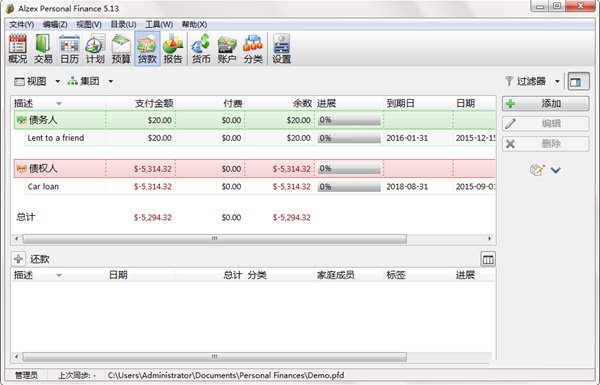Open the 概况 overview toolbar icon
600x385 pixels.
click(18, 49)
